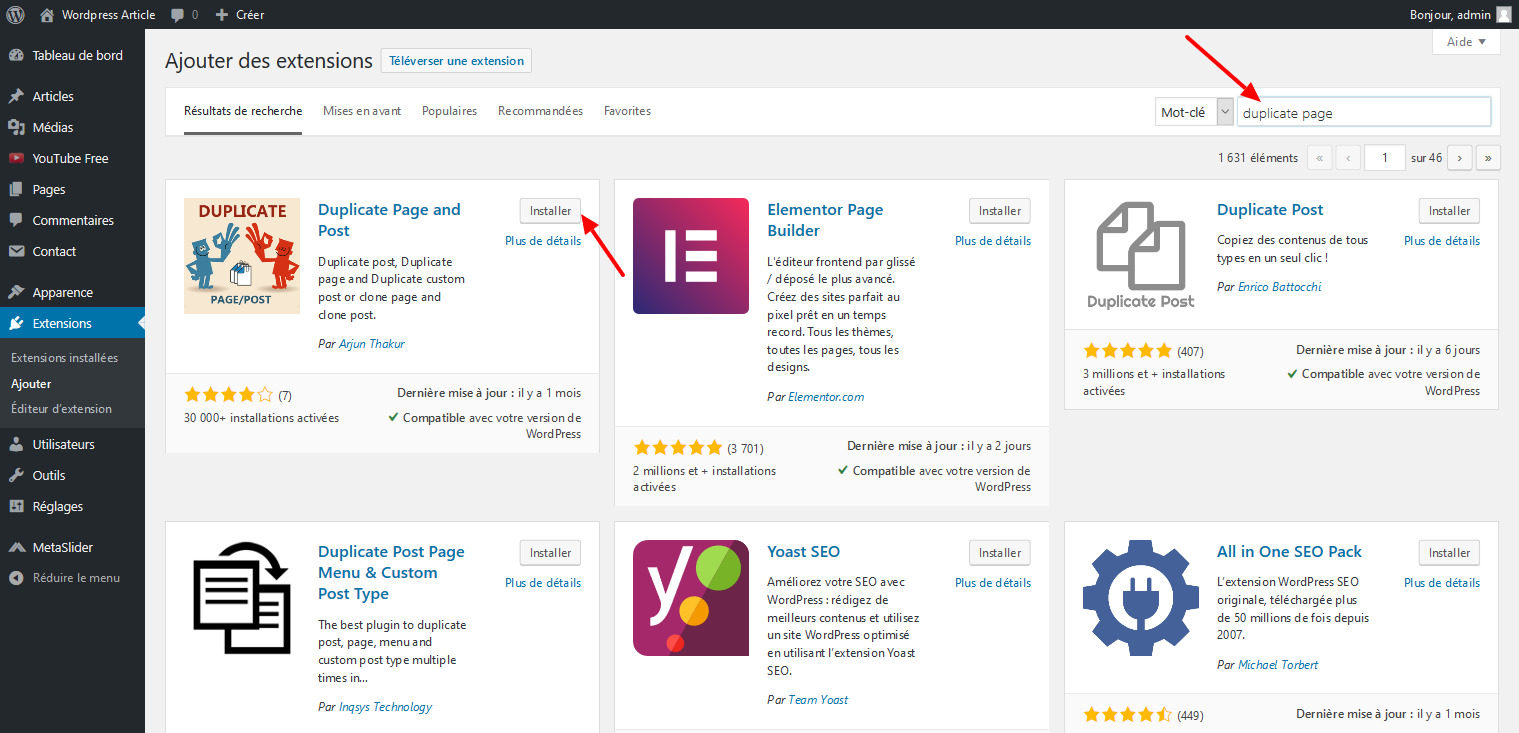The image size is (1519, 733).
Task: Collapse menu with Réduire le menu
Action: pos(65,577)
